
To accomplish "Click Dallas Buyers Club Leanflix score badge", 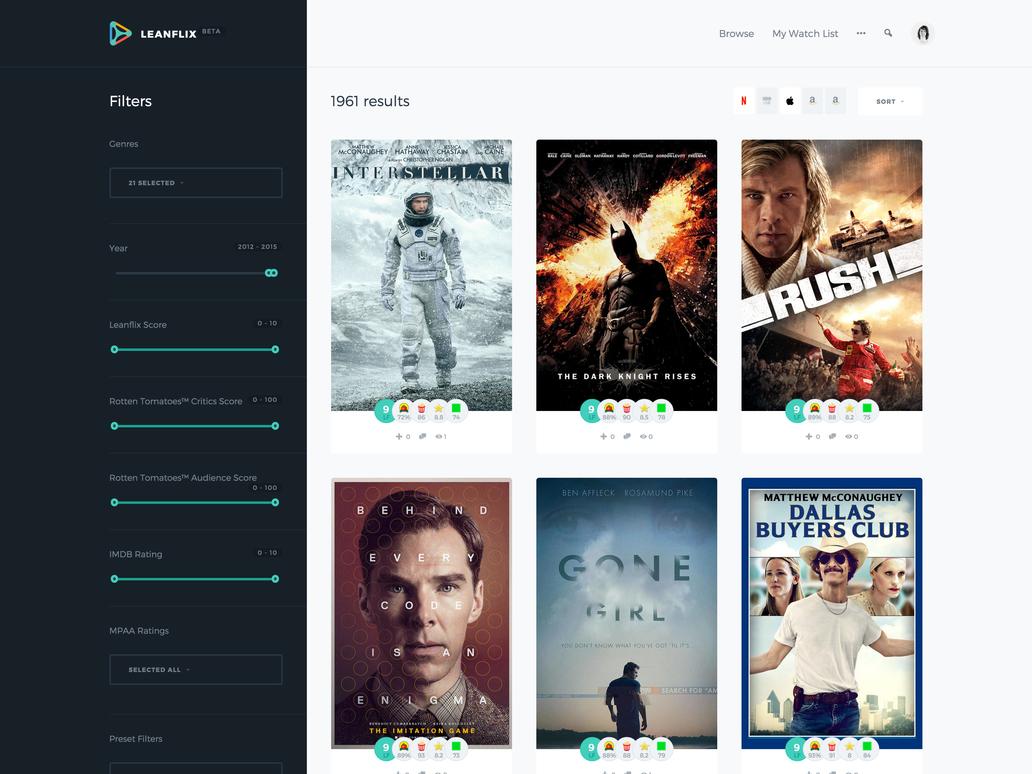I will click(796, 748).
